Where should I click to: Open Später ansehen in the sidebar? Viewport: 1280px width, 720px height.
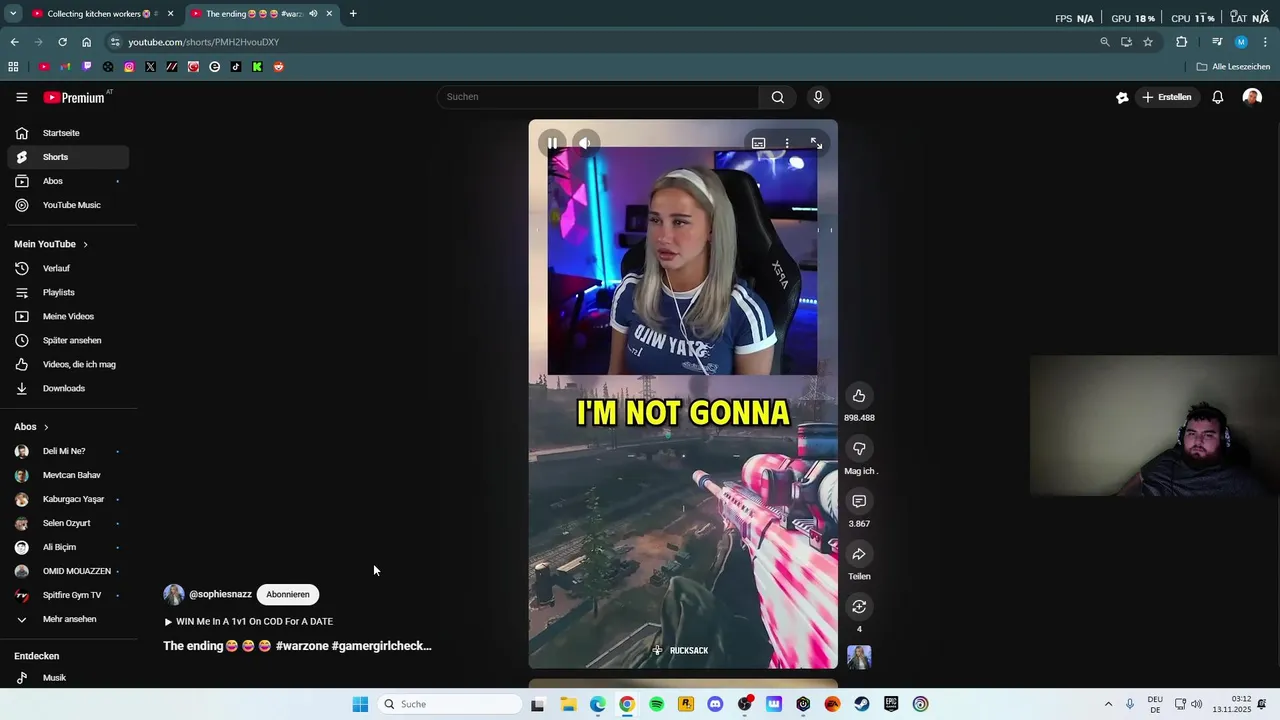(68, 340)
